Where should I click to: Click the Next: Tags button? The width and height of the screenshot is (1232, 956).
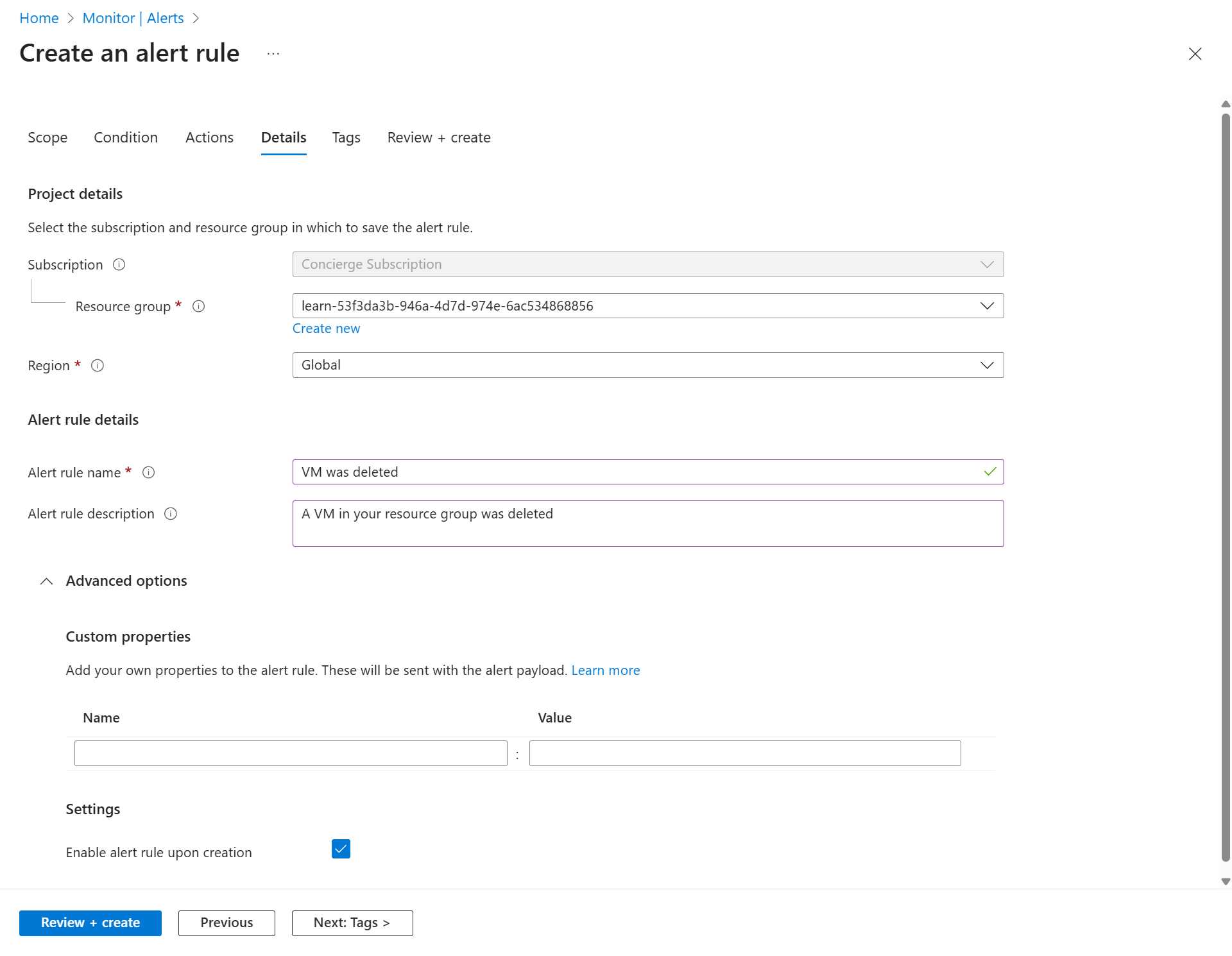coord(352,923)
